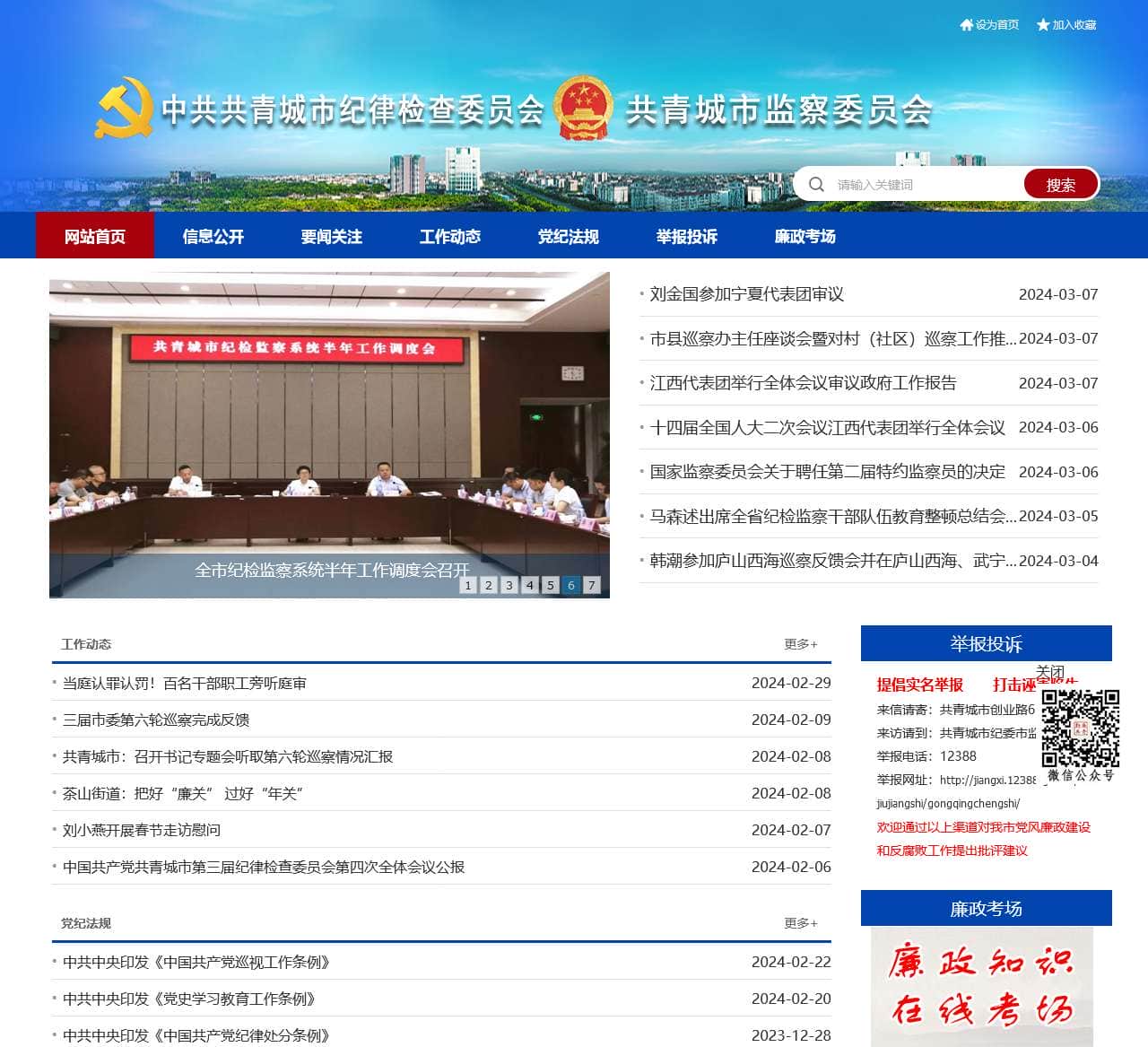Click the home icon beside 设为首页

click(x=966, y=25)
